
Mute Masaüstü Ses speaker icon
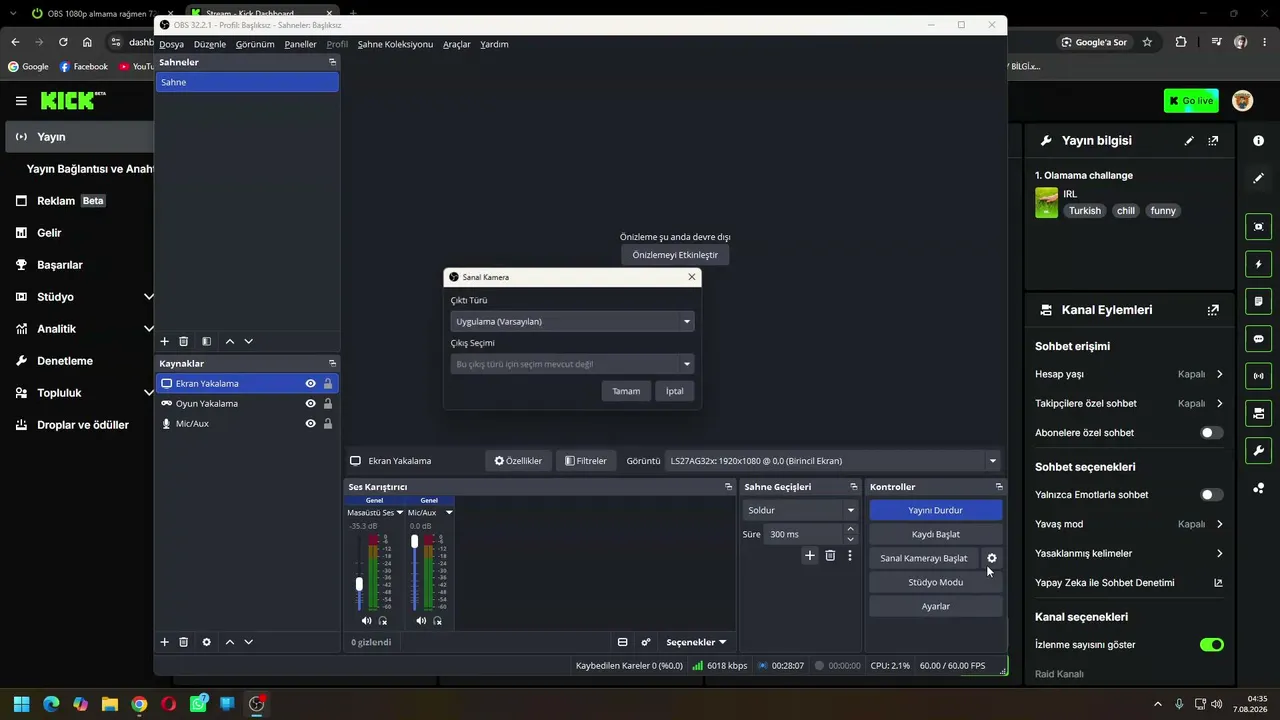click(x=366, y=621)
